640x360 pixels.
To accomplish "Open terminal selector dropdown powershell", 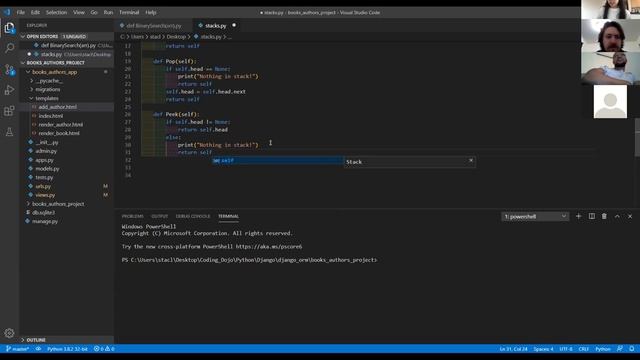I will point(535,216).
